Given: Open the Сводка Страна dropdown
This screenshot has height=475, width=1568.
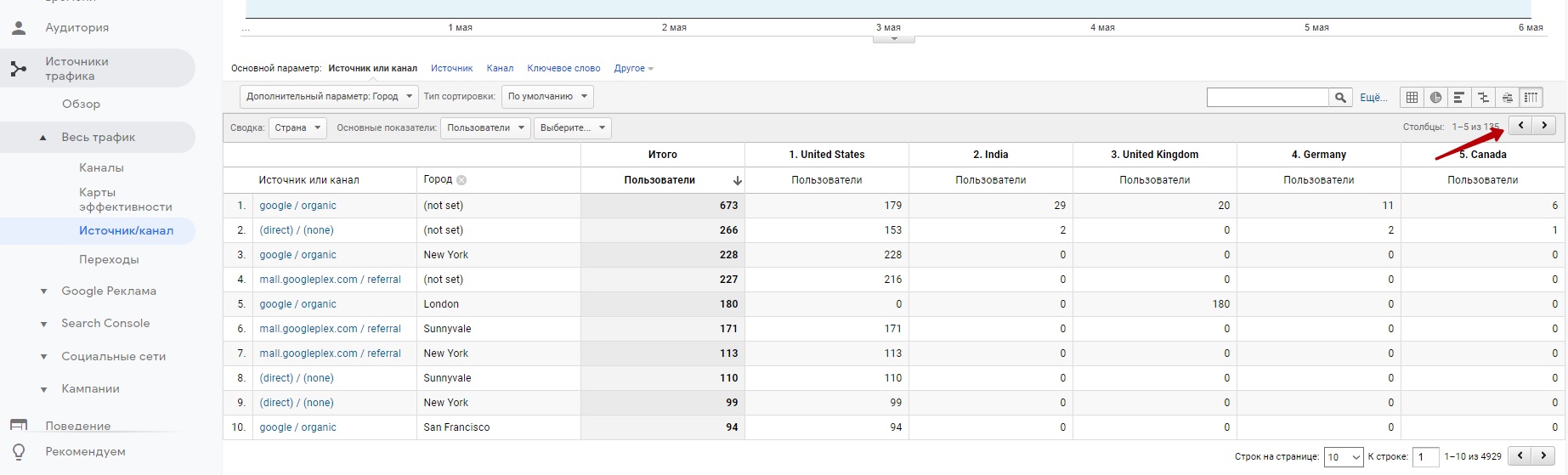Looking at the screenshot, I should [297, 127].
